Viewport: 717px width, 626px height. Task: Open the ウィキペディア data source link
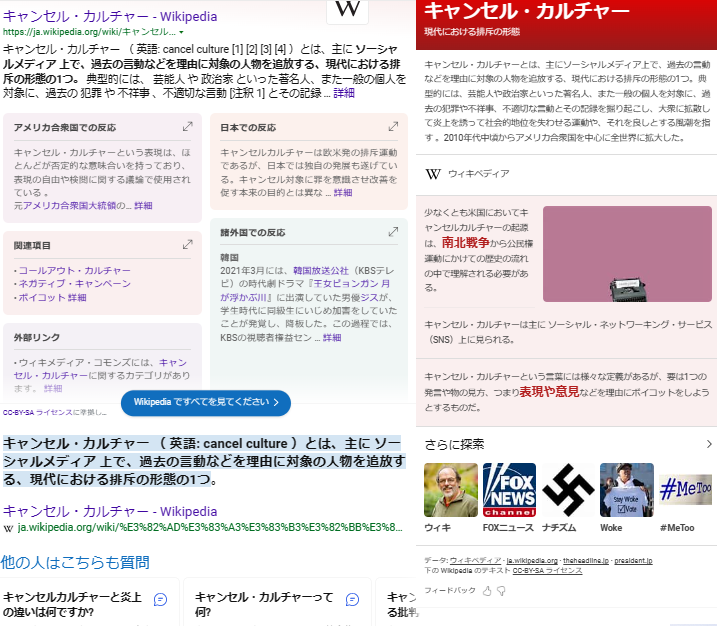tap(476, 561)
